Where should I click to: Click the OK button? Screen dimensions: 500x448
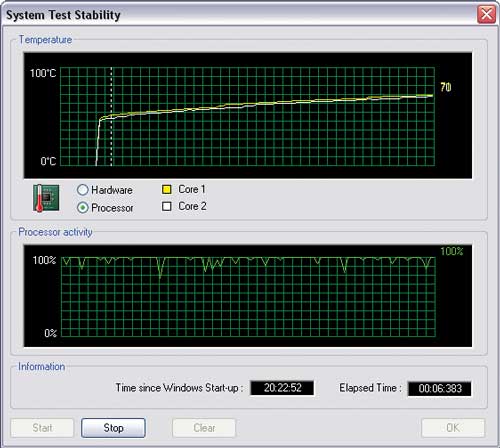(453, 428)
